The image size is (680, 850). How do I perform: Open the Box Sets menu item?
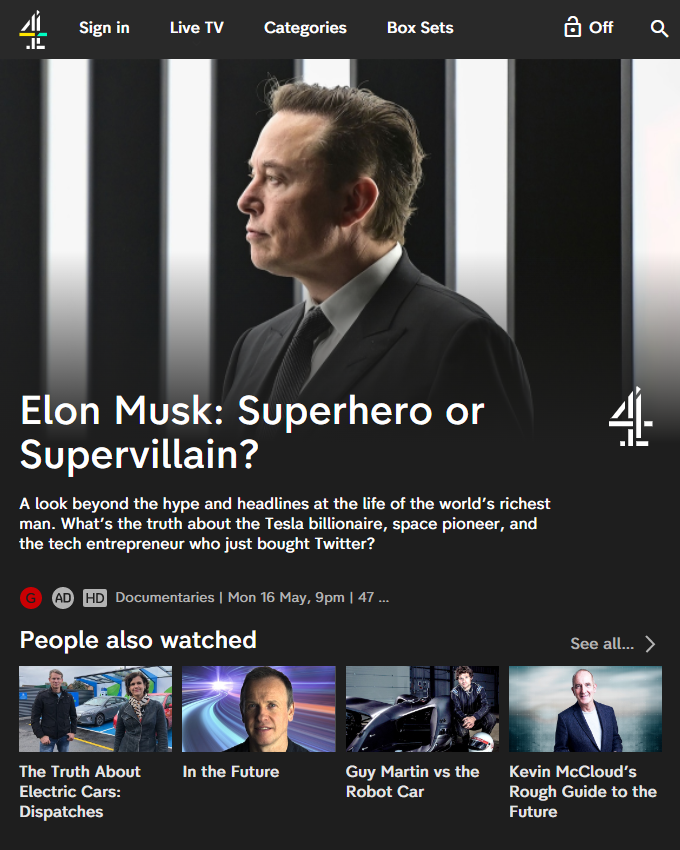tap(420, 28)
